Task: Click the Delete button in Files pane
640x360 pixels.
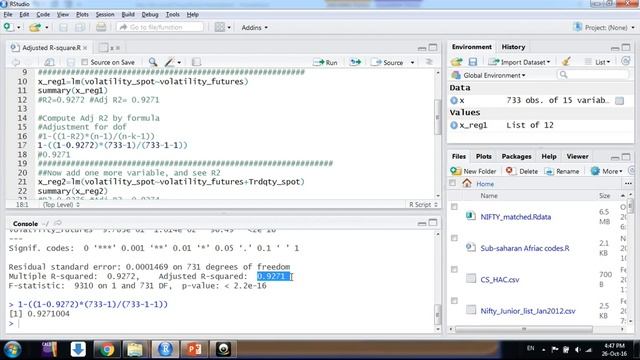Action: 522,171
